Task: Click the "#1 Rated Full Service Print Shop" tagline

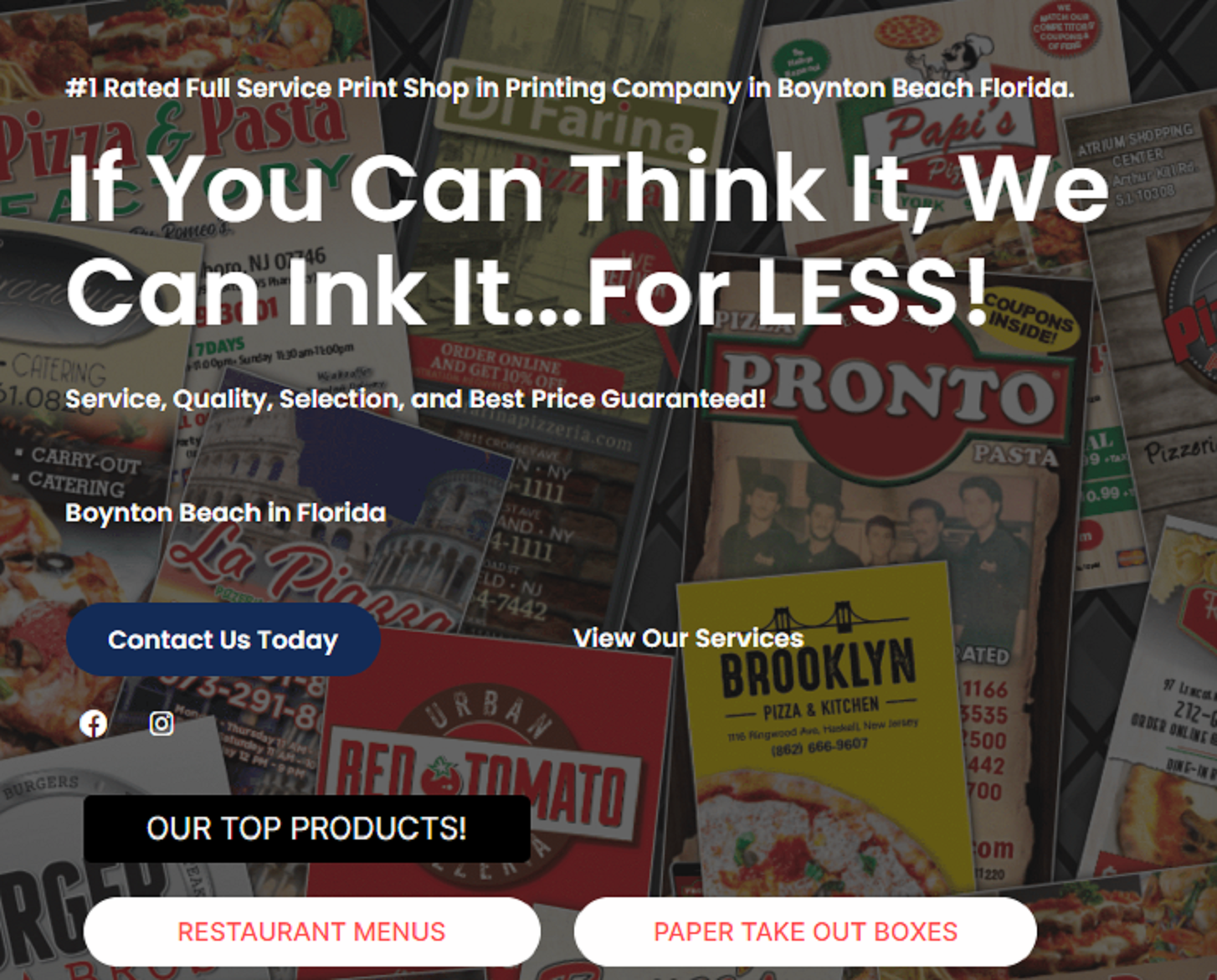Action: click(569, 88)
